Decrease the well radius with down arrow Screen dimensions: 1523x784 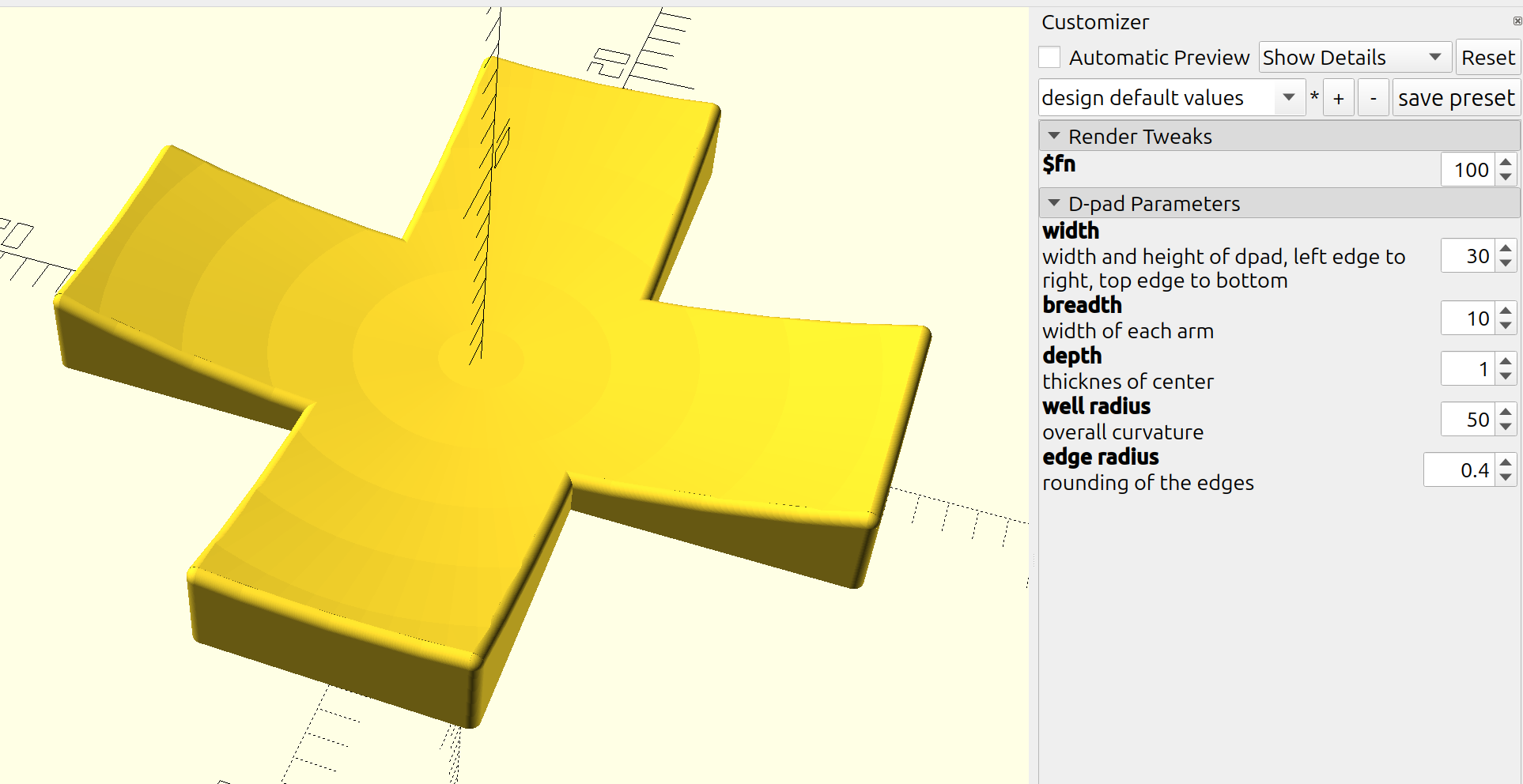coord(1506,428)
